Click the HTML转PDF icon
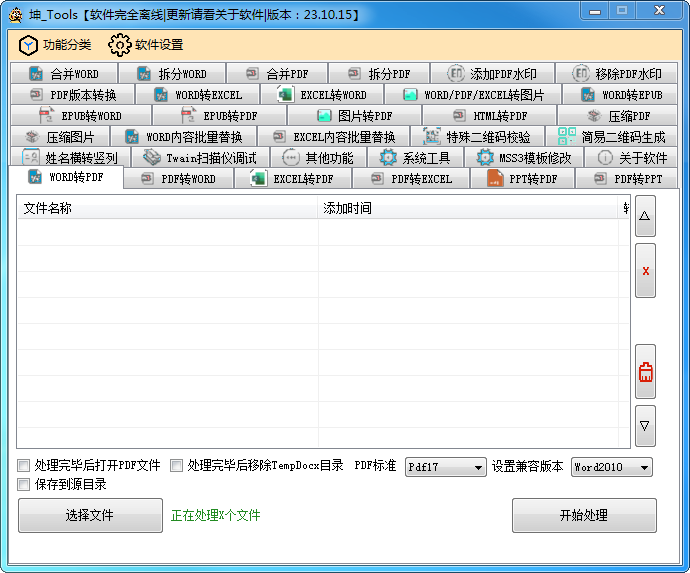 [459, 115]
